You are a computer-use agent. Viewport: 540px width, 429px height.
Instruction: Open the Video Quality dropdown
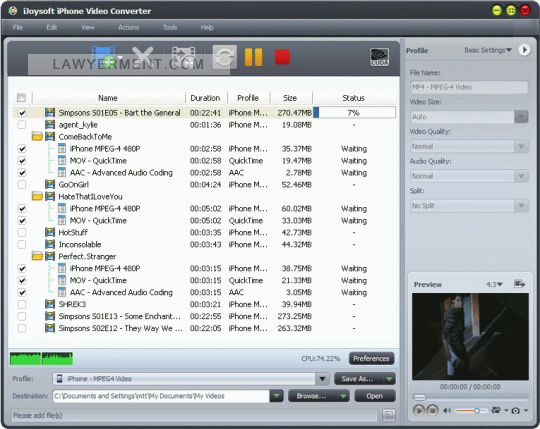pyautogui.click(x=521, y=146)
